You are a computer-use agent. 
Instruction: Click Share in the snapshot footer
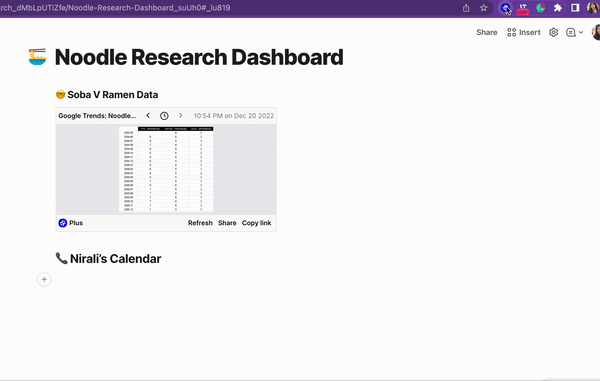[227, 223]
